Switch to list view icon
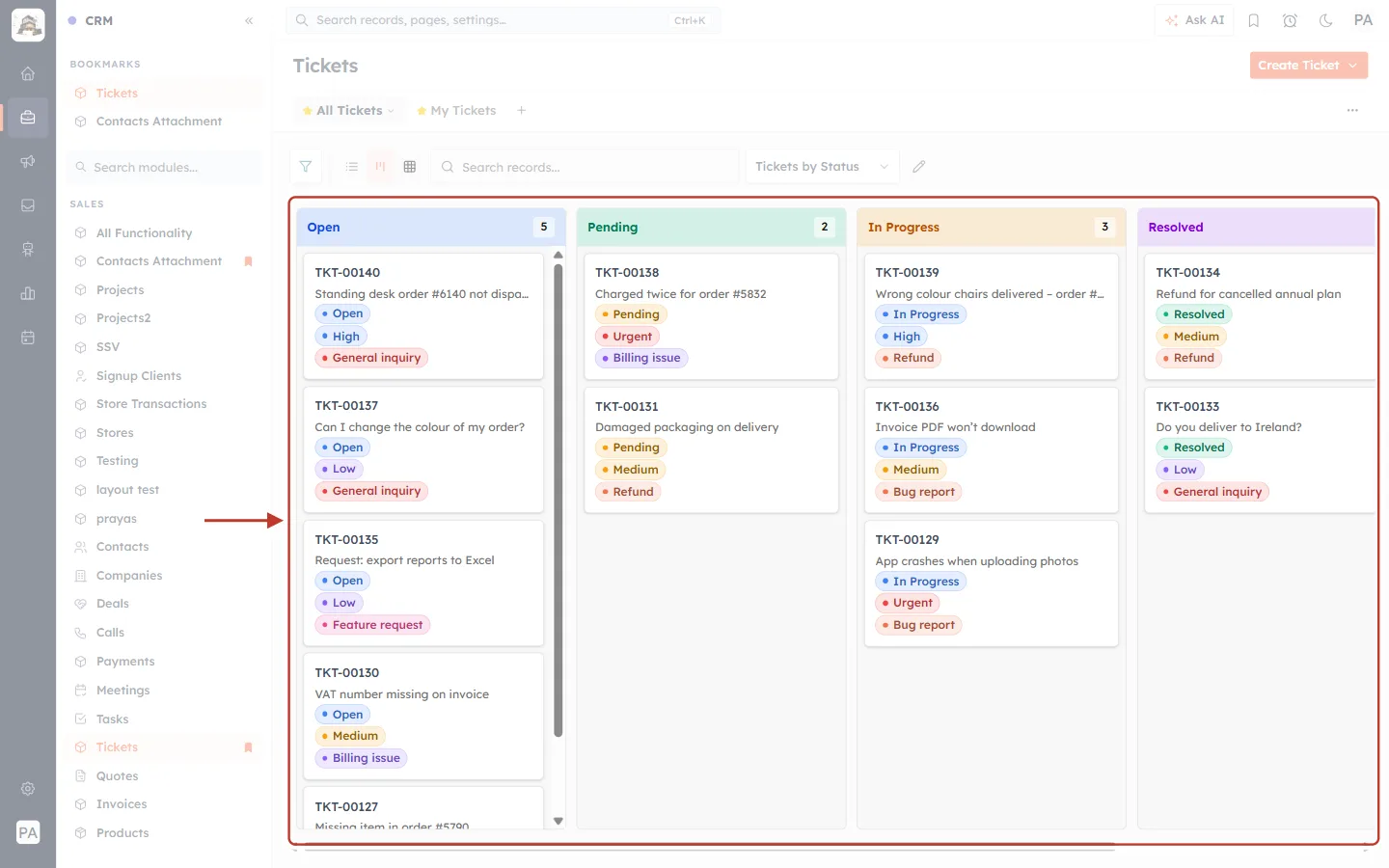 tap(352, 167)
